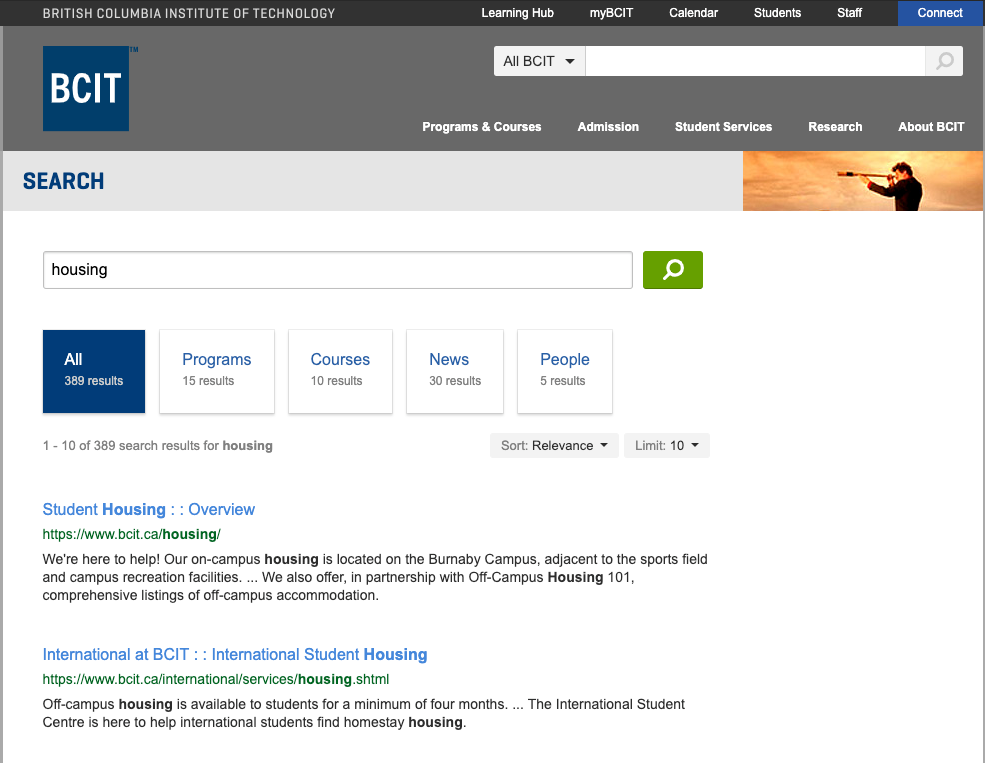The height and width of the screenshot is (763, 985).
Task: Switch to the Courses results tab
Action: click(340, 371)
